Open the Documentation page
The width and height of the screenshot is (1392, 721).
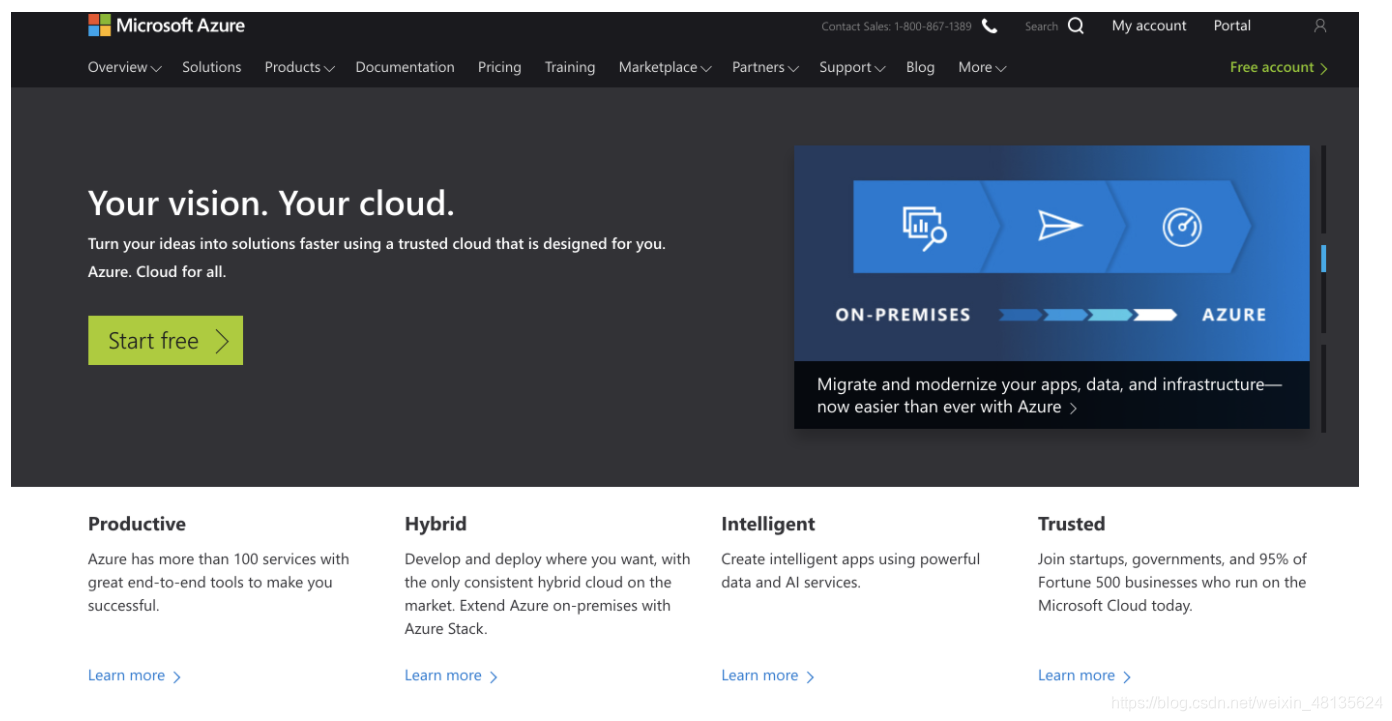tap(405, 67)
